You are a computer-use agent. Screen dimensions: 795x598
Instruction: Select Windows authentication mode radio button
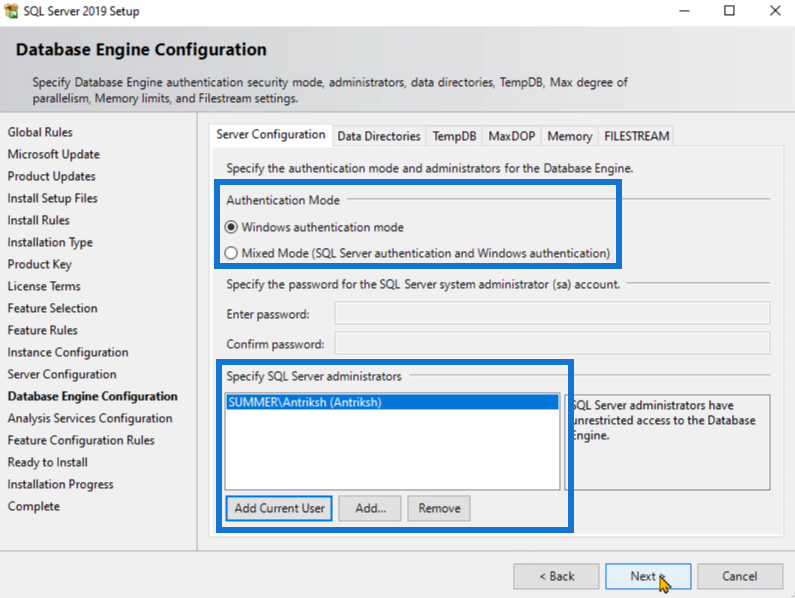(x=231, y=227)
